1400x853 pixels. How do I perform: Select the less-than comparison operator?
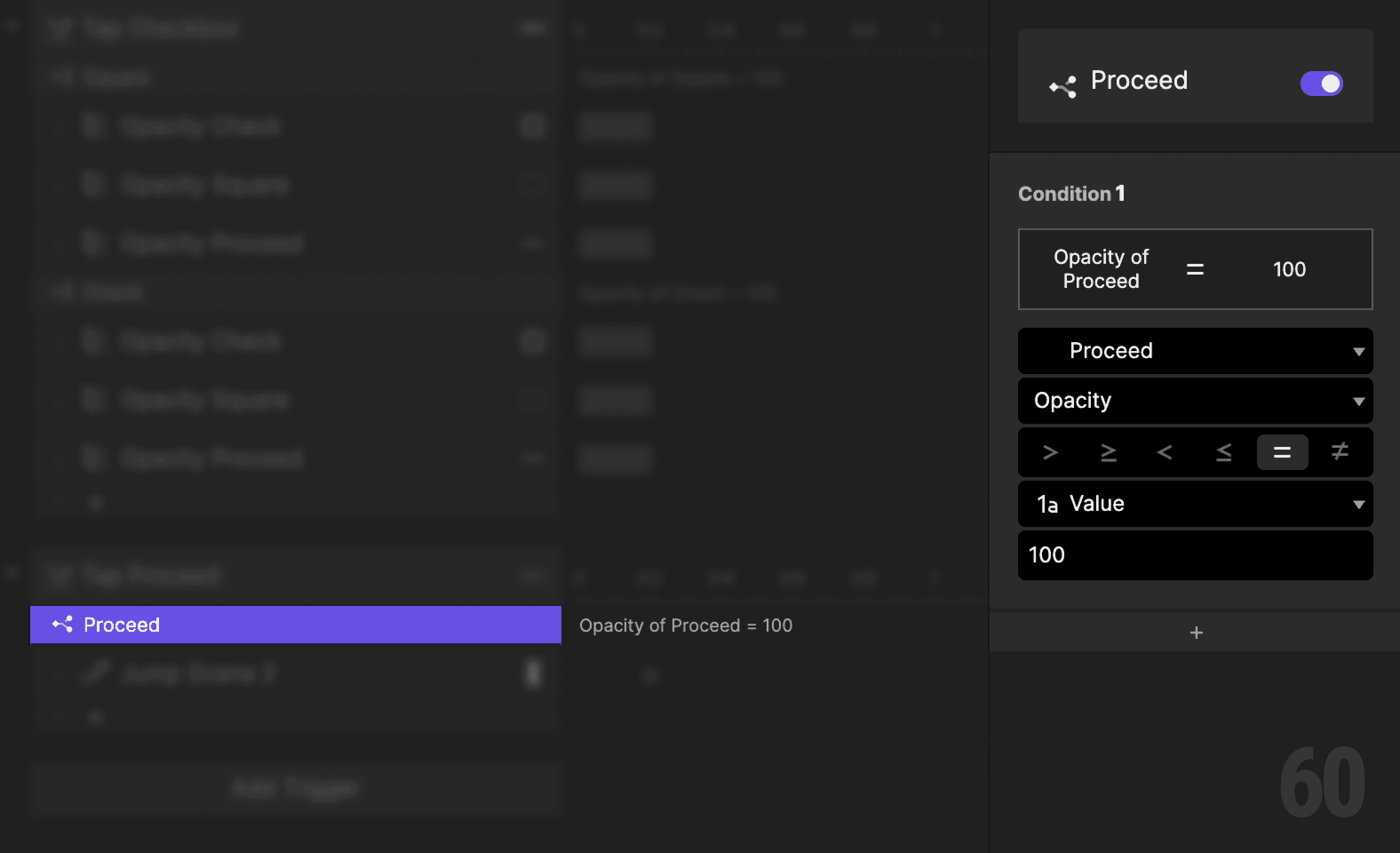point(1165,452)
